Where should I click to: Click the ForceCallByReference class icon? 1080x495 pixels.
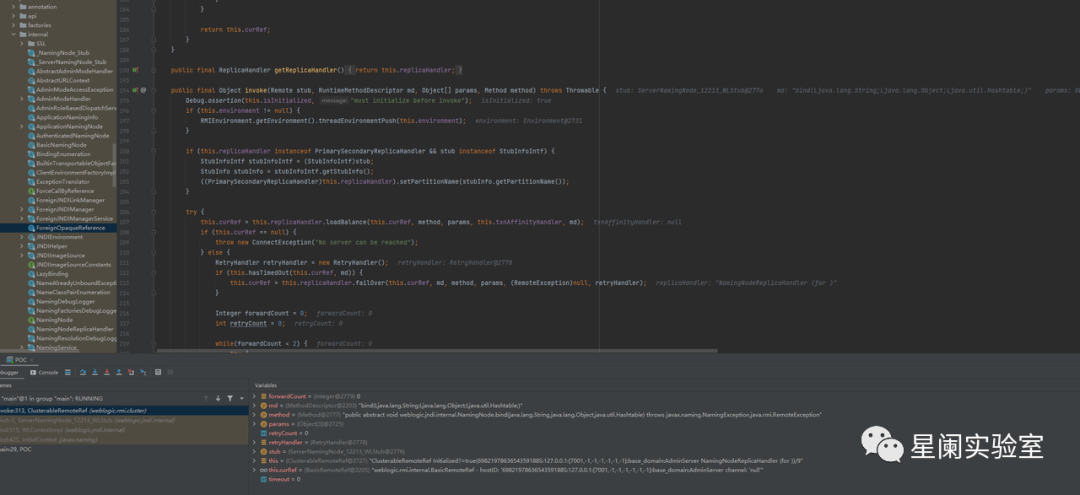(x=32, y=191)
